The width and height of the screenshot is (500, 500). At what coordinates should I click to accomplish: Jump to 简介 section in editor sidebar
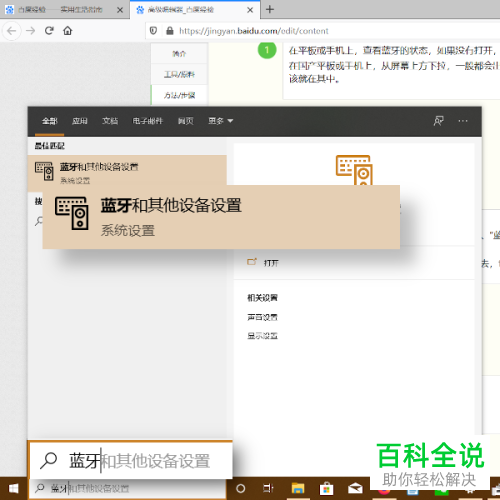(x=179, y=53)
